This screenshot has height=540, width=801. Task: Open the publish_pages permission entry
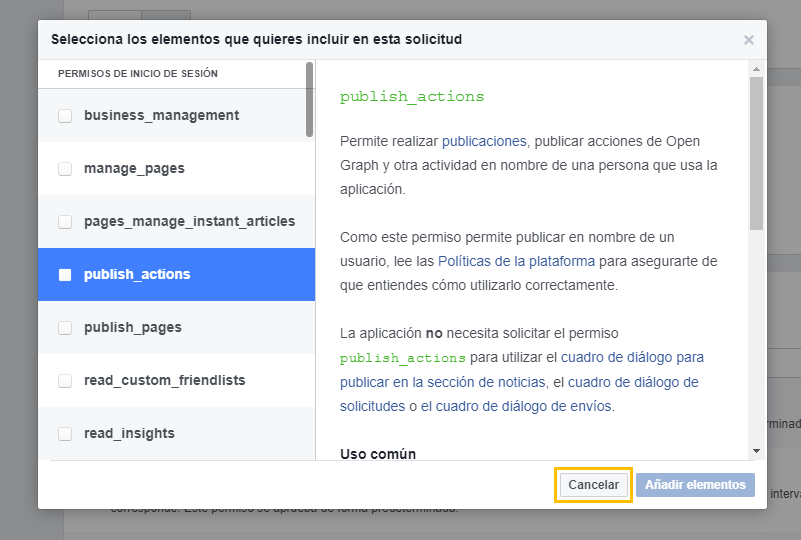pyautogui.click(x=132, y=328)
